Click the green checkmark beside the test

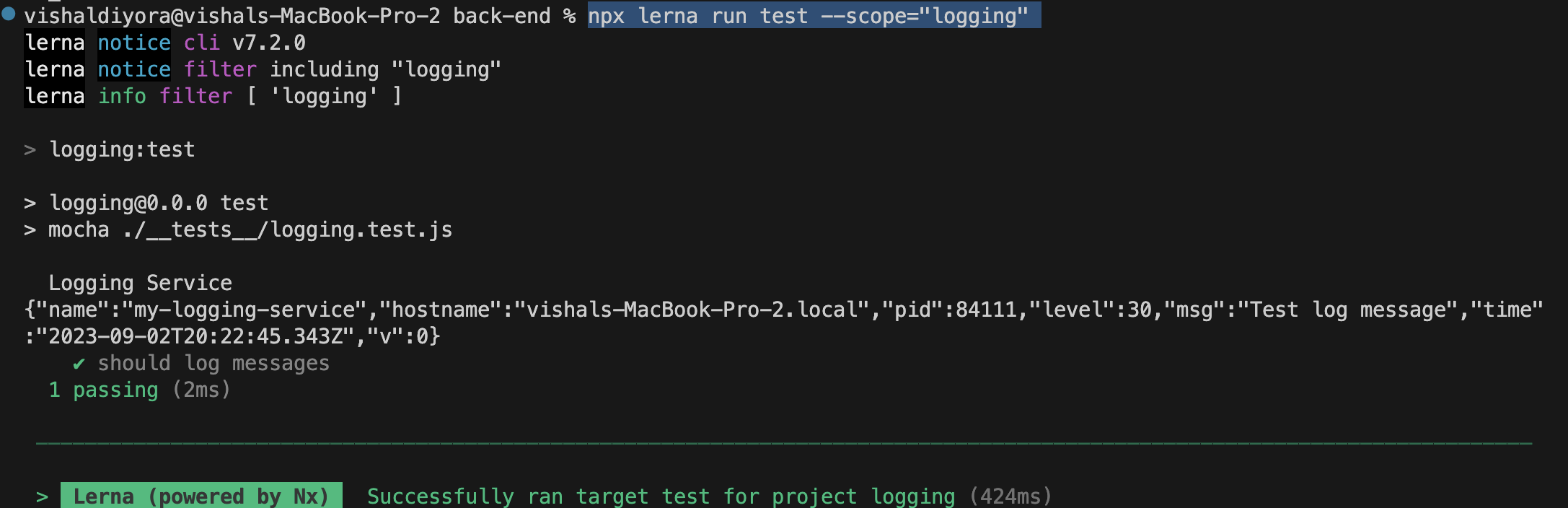79,364
